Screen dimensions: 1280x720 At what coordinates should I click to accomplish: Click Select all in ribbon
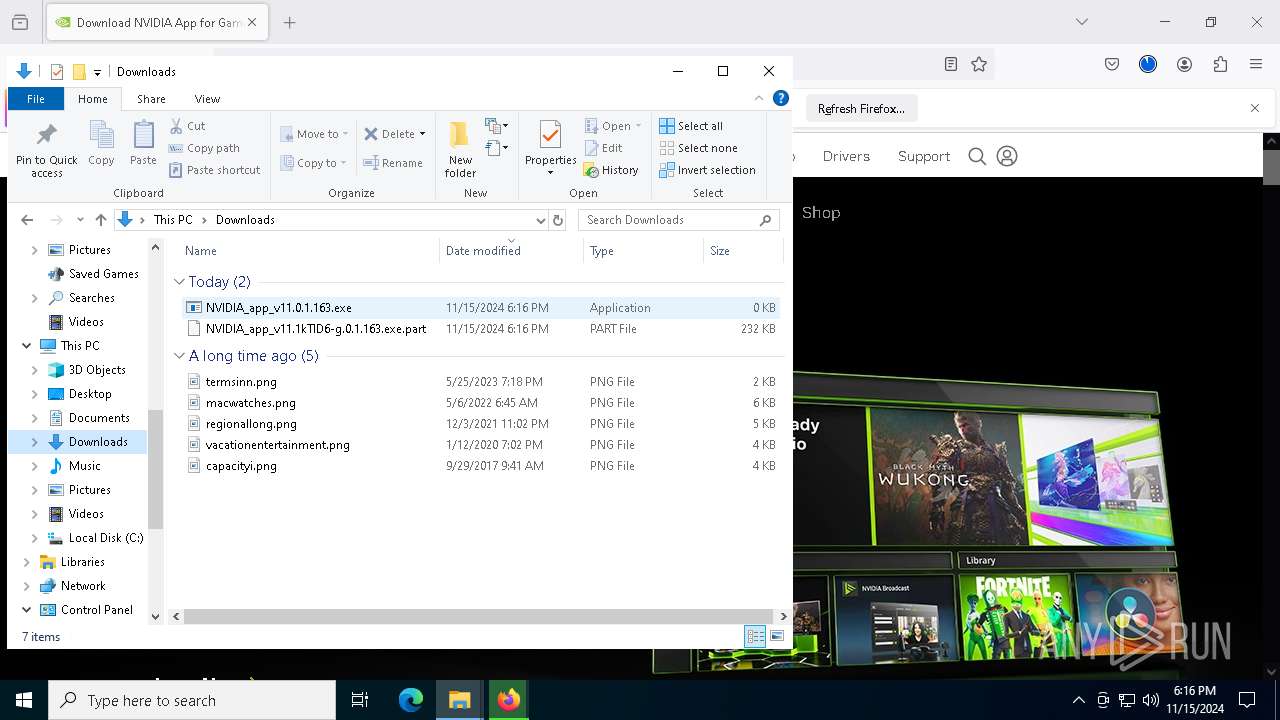691,126
